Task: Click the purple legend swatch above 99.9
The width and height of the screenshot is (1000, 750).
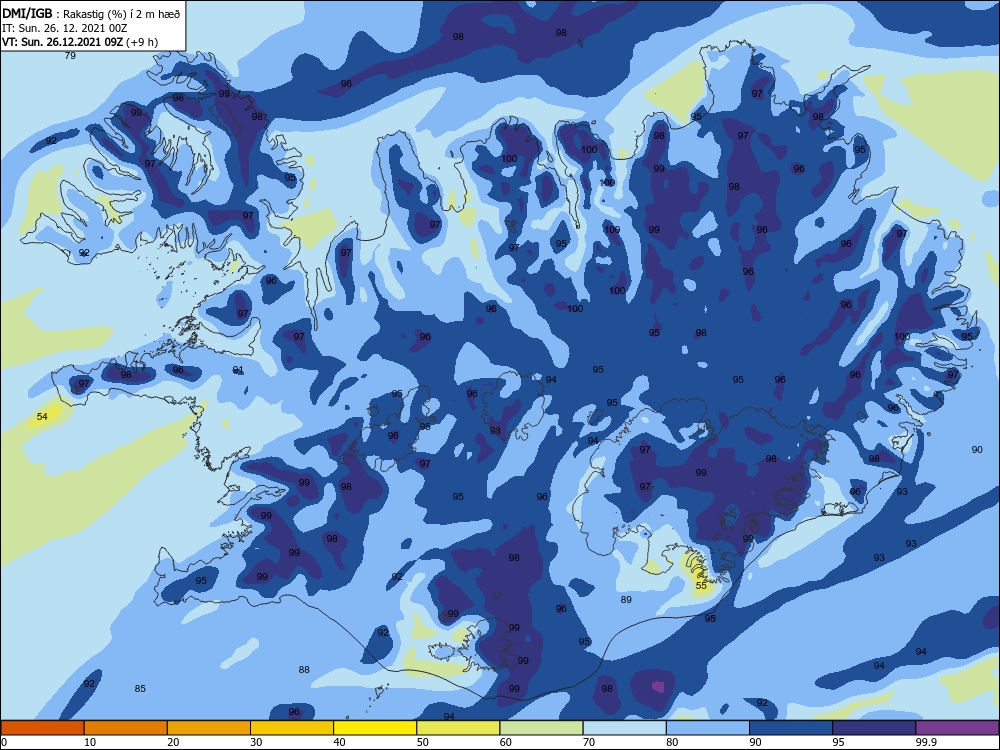Action: coord(957,728)
